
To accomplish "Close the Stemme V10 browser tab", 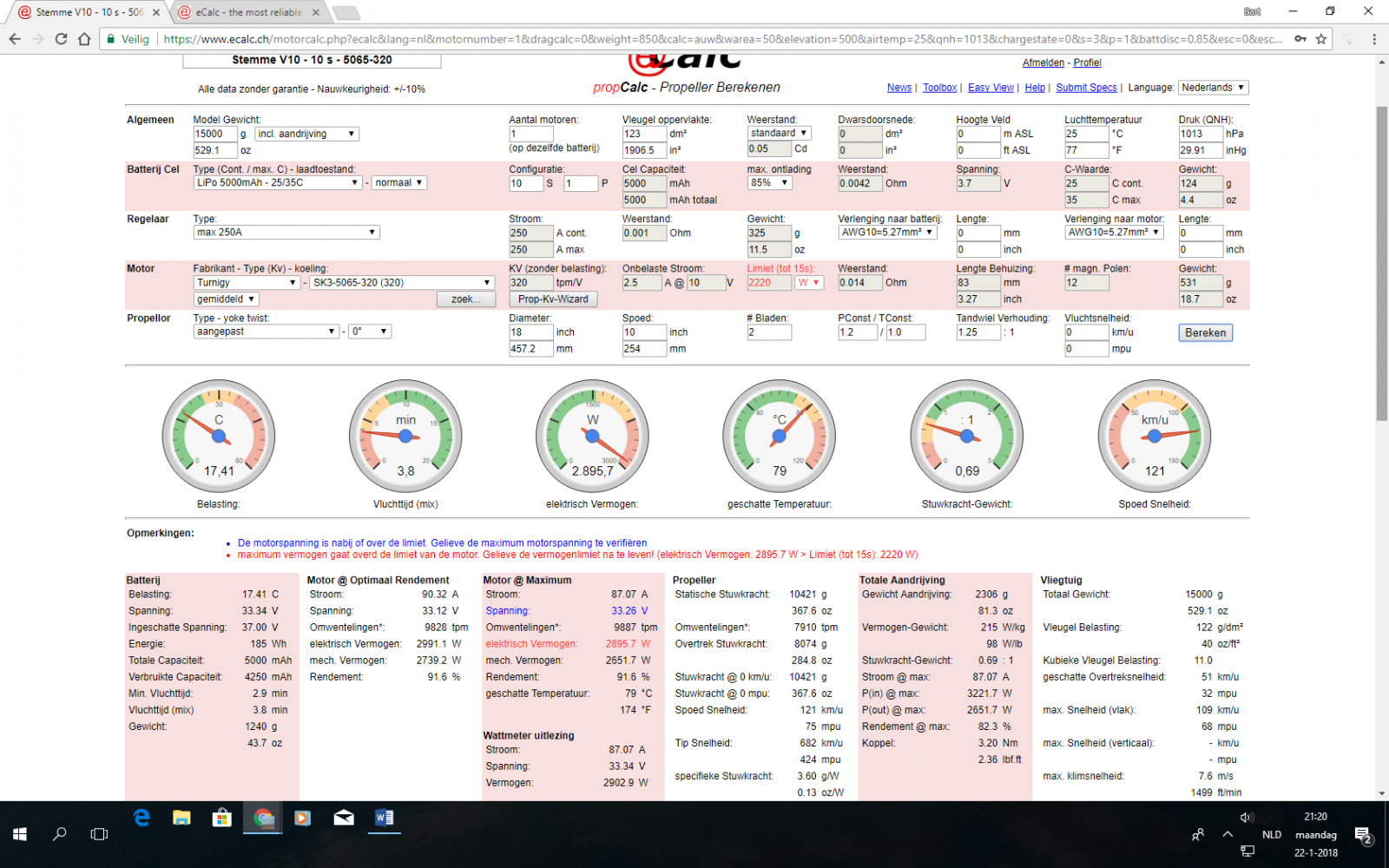I will pos(157,12).
